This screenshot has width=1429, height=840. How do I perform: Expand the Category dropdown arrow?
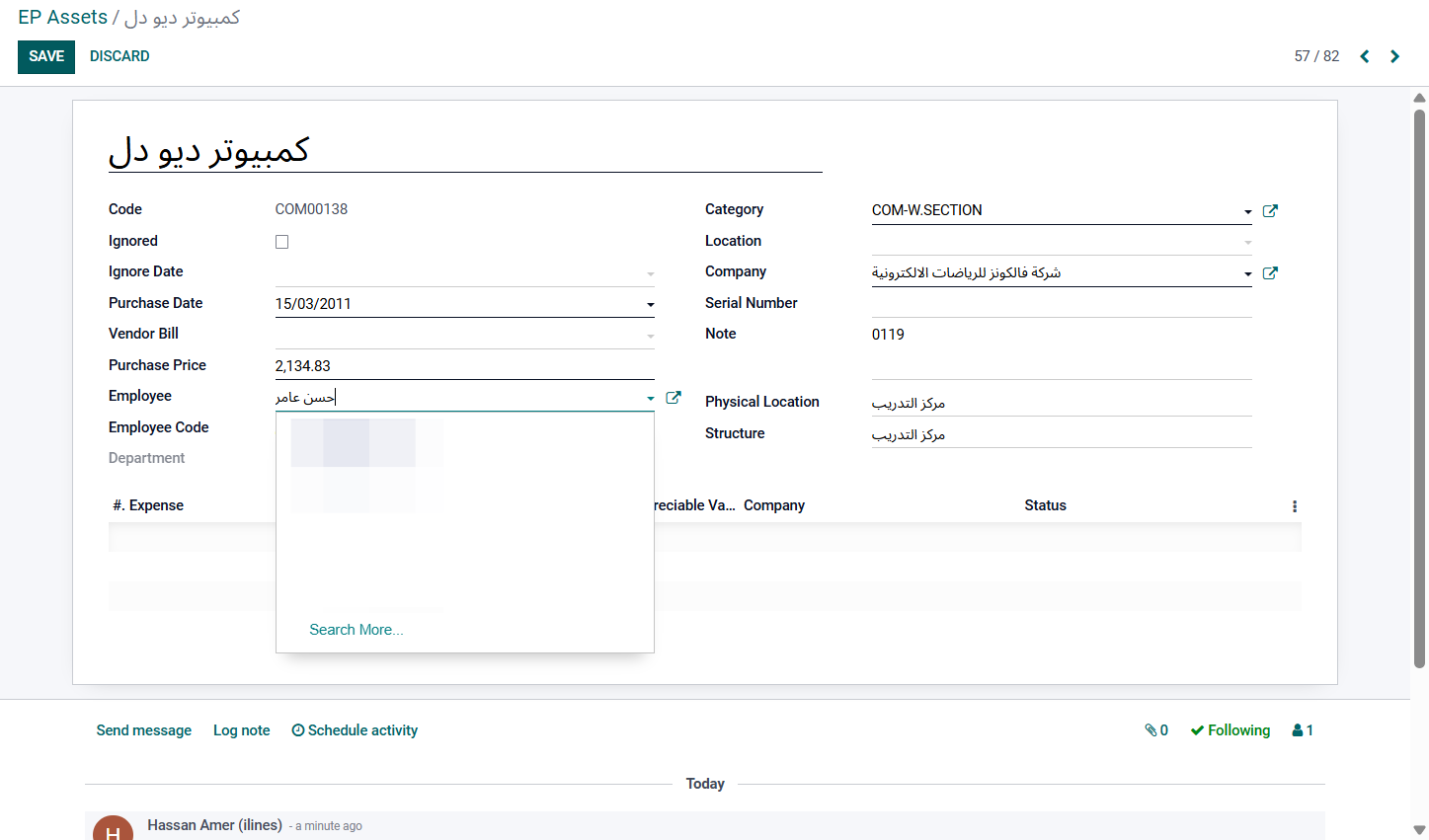click(1248, 212)
